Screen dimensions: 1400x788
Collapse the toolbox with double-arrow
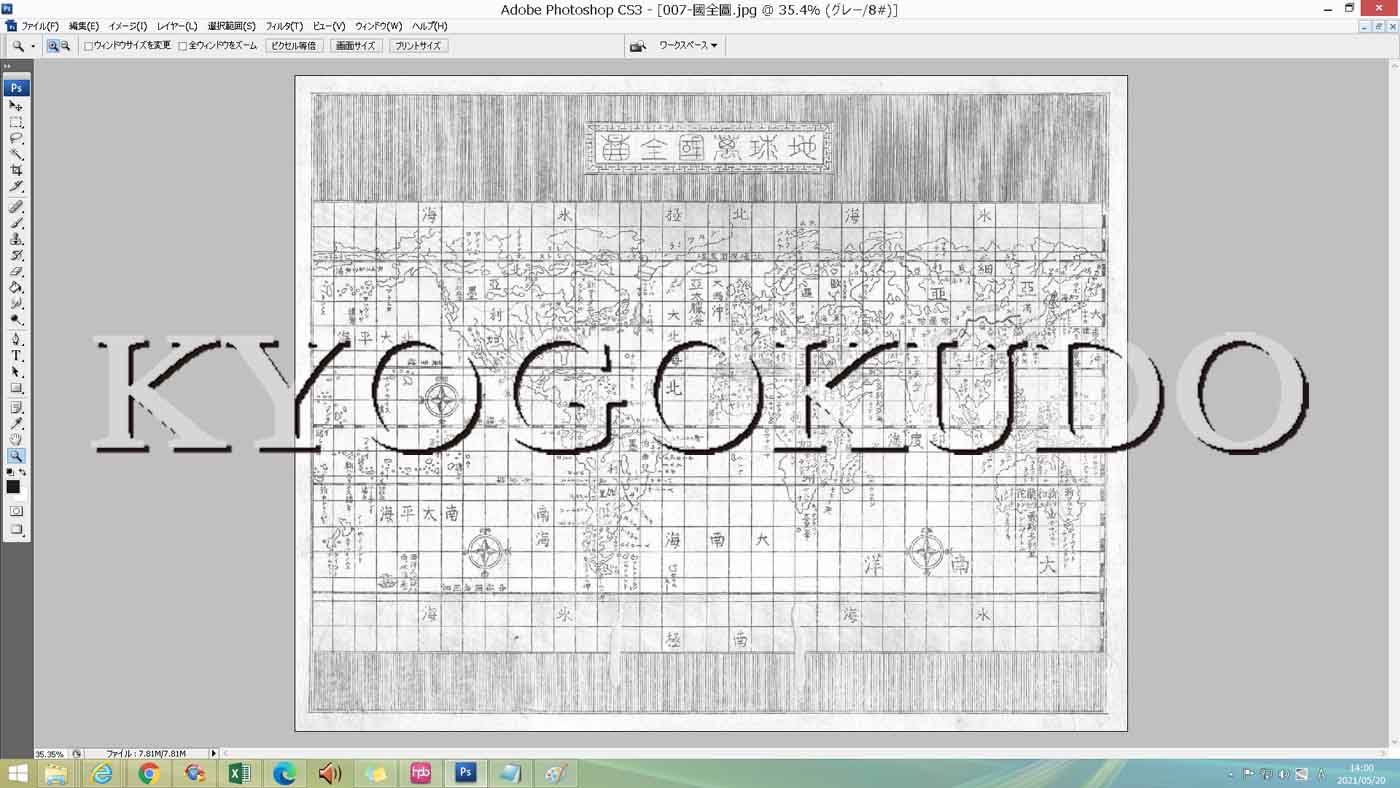tap(8, 66)
